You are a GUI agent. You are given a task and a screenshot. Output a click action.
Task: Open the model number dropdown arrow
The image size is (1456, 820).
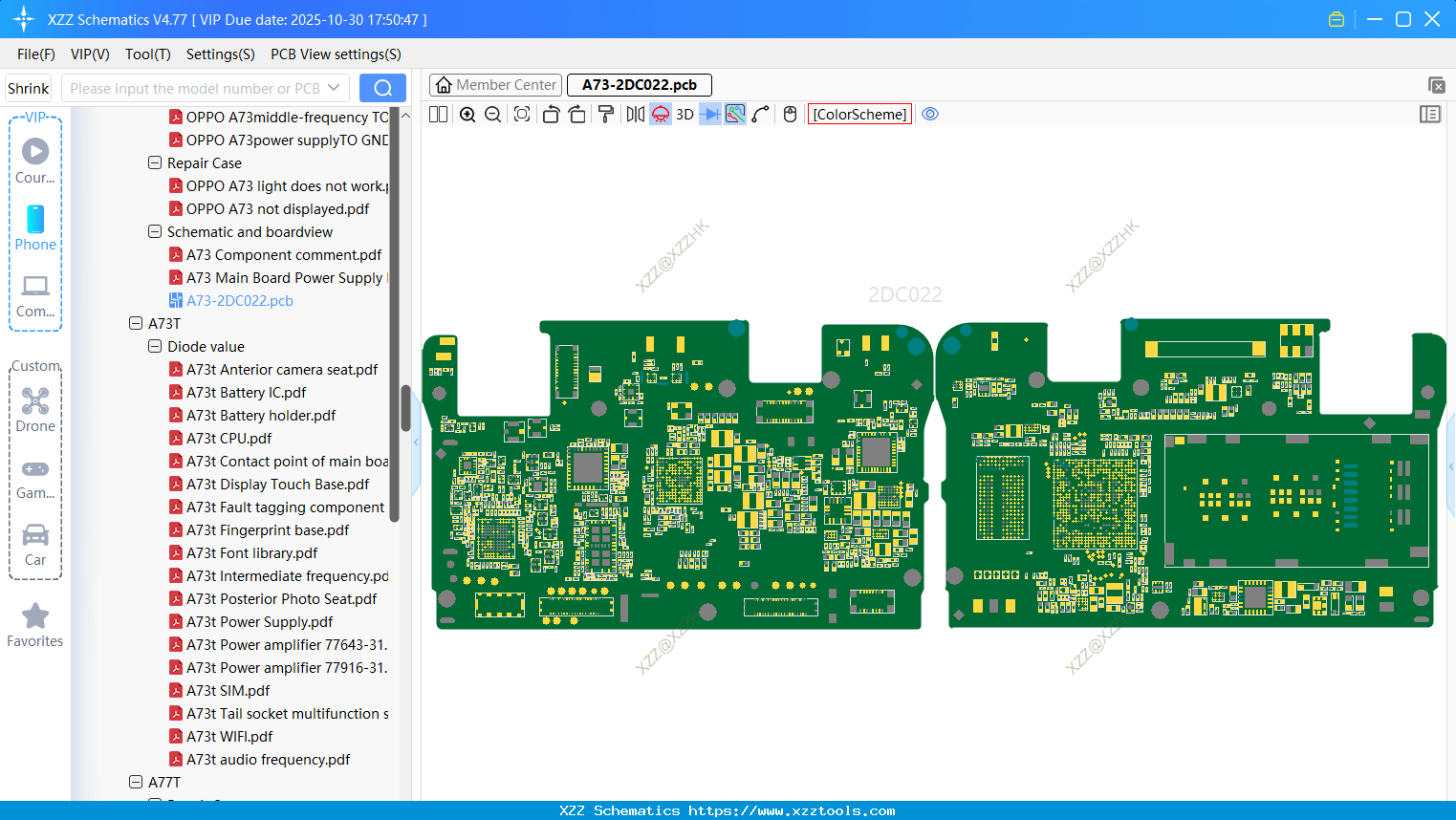point(334,88)
